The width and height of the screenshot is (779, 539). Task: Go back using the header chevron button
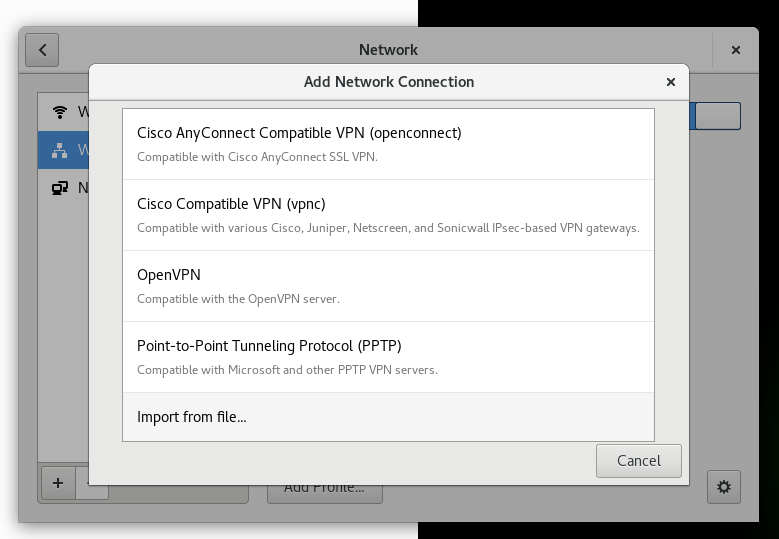click(42, 50)
